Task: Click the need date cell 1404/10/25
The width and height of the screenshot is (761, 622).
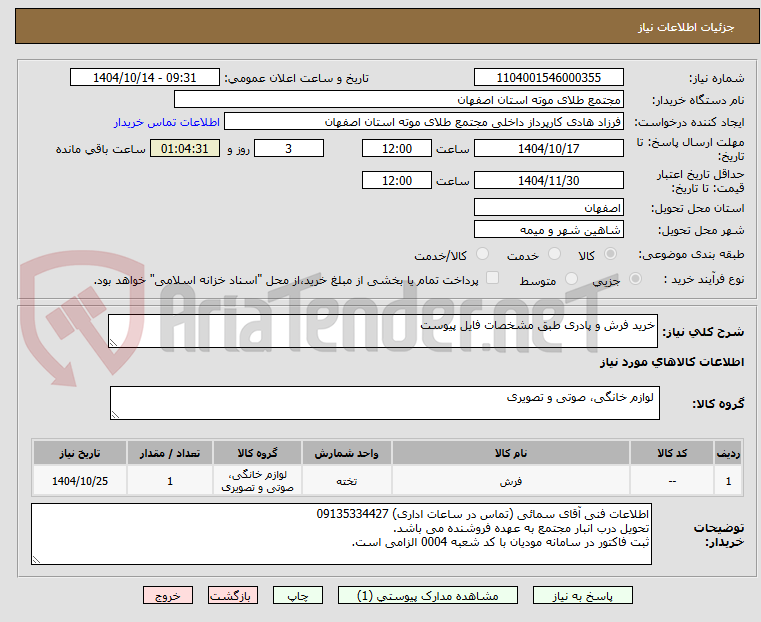Action: 80,481
